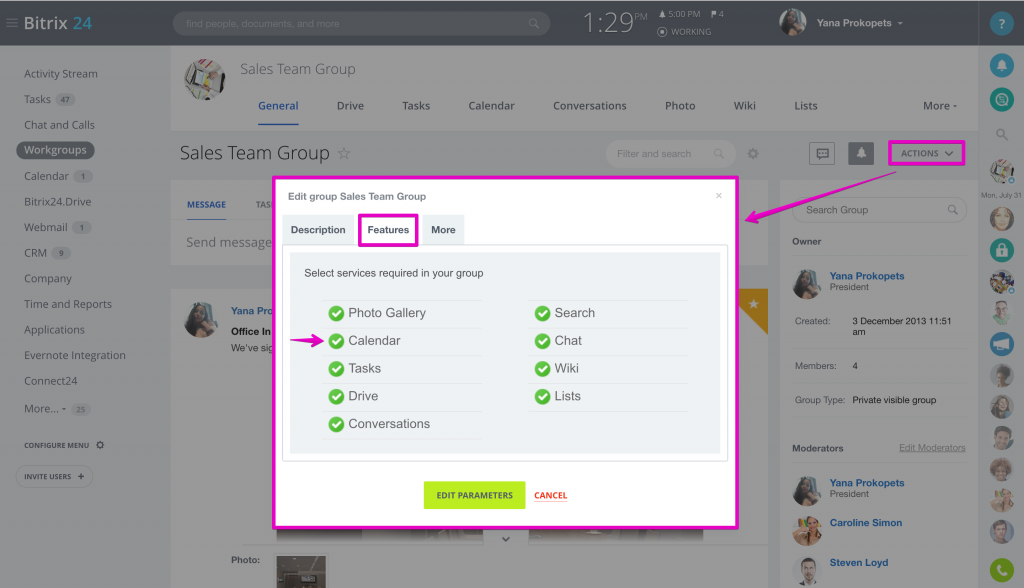Select the Features tab in dialog
The image size is (1024, 588).
[388, 230]
